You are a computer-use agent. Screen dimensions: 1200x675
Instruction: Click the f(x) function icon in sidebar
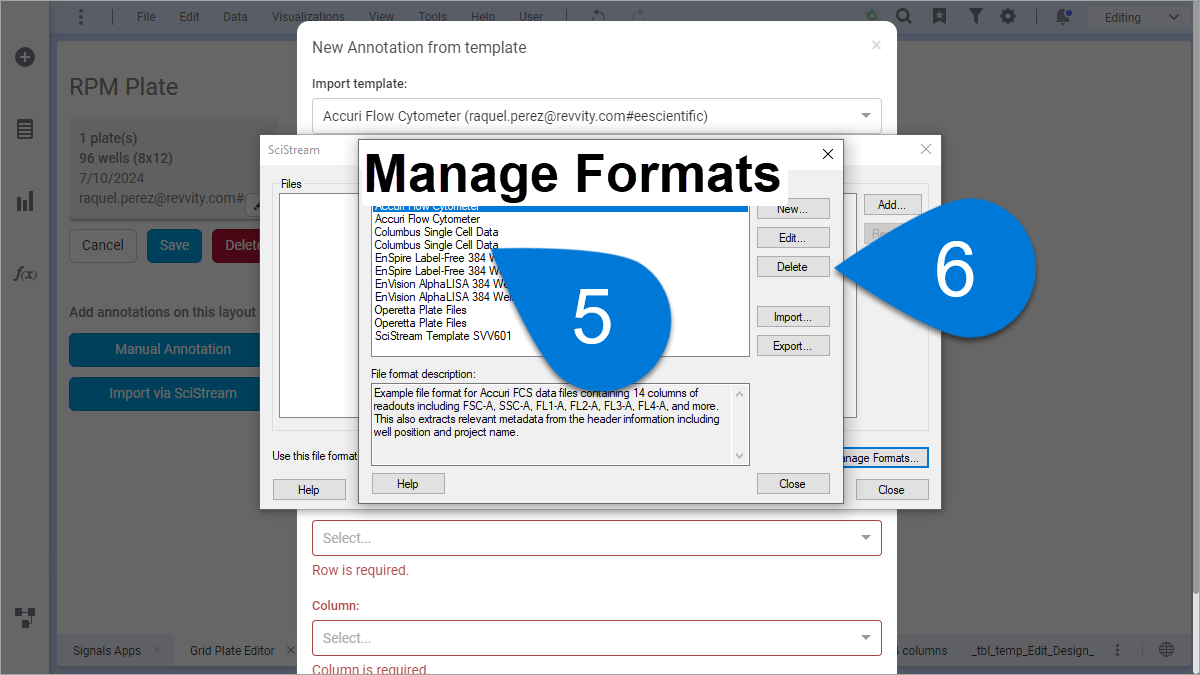25,273
